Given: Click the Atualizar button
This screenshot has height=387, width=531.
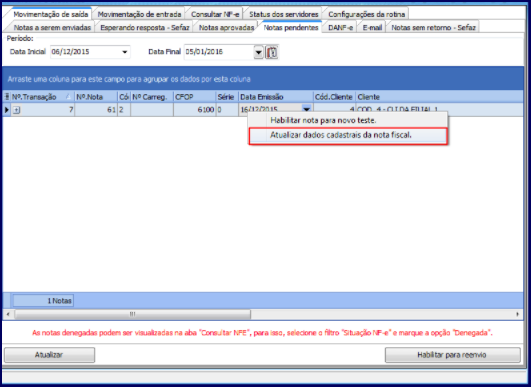Looking at the screenshot, I should (x=49, y=355).
